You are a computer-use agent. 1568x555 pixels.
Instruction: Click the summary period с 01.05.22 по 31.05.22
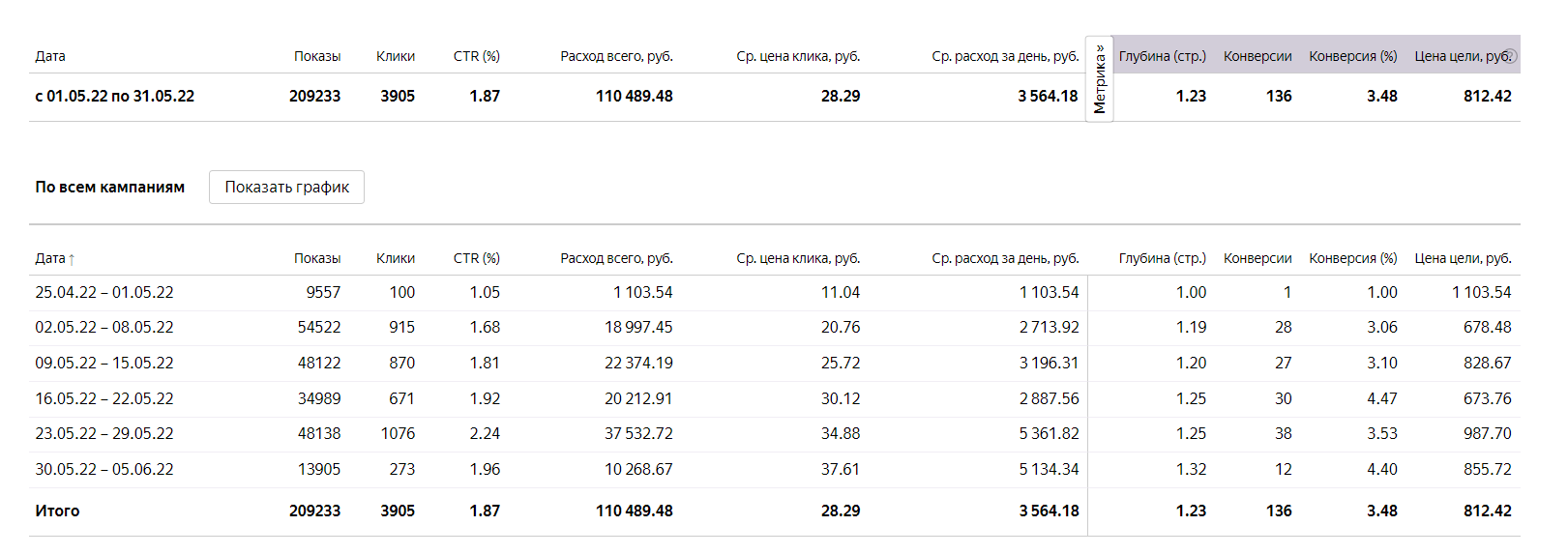(114, 96)
